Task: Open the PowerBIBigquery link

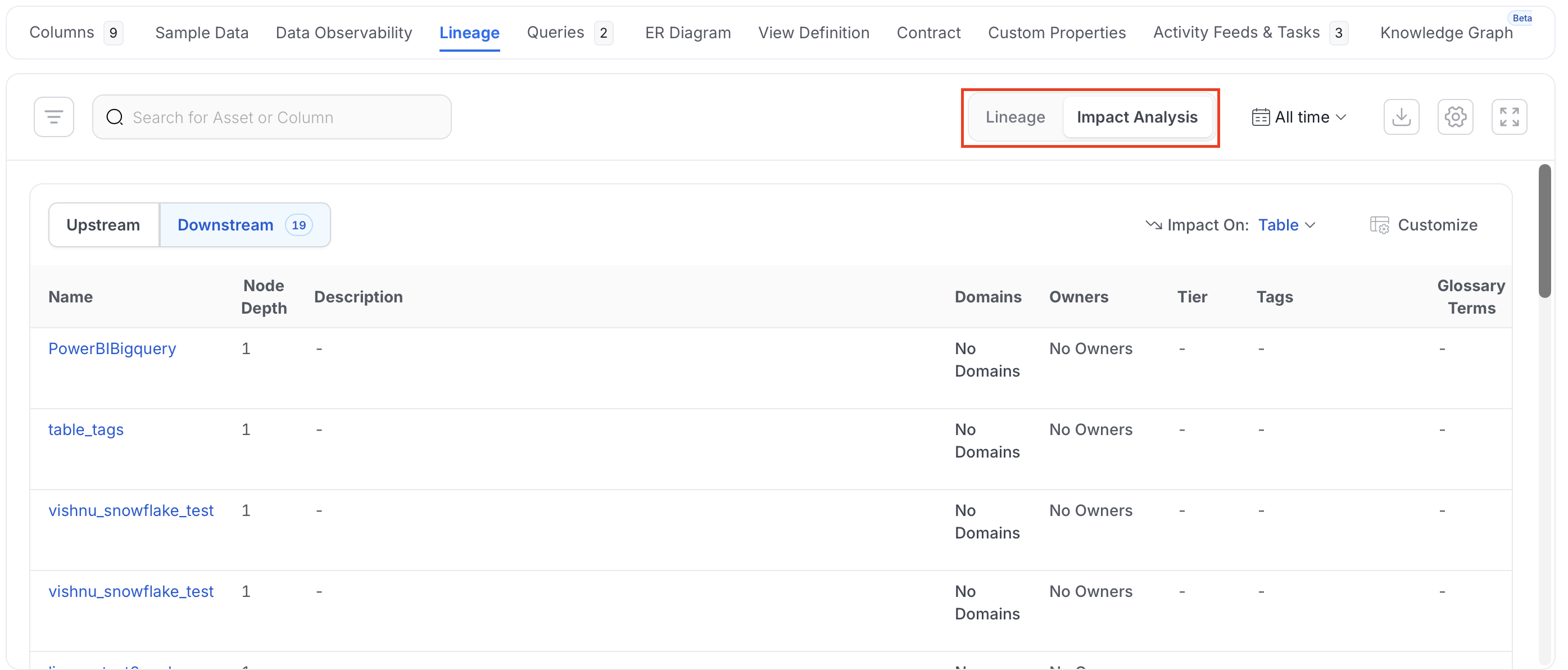Action: pos(112,348)
